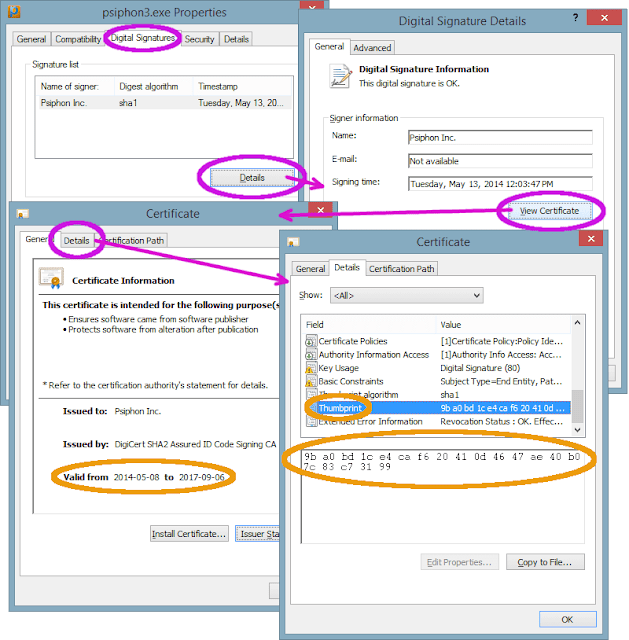Viewport: 629px width, 640px height.
Task: Click the Timestamp column header
Action: coord(242,87)
